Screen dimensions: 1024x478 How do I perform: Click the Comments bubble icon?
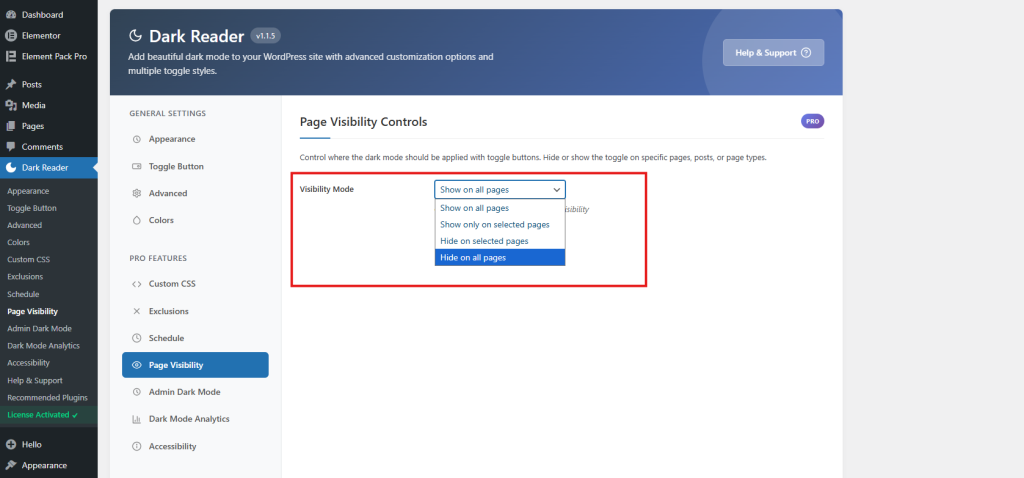click(10, 147)
